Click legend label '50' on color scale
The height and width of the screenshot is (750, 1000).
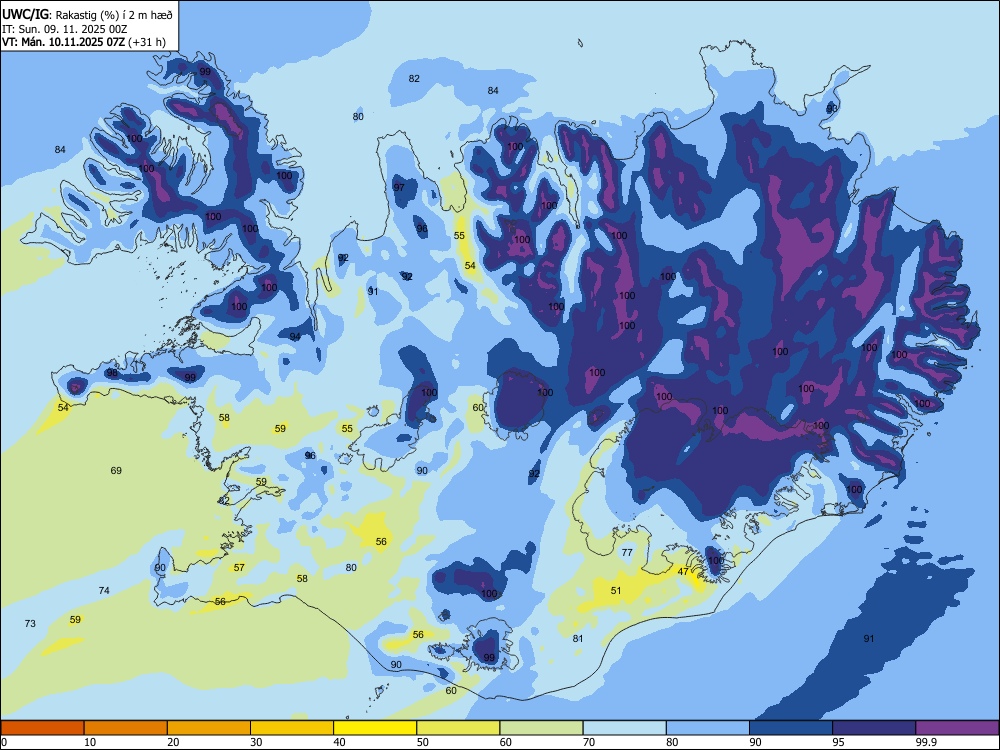pyautogui.click(x=423, y=742)
